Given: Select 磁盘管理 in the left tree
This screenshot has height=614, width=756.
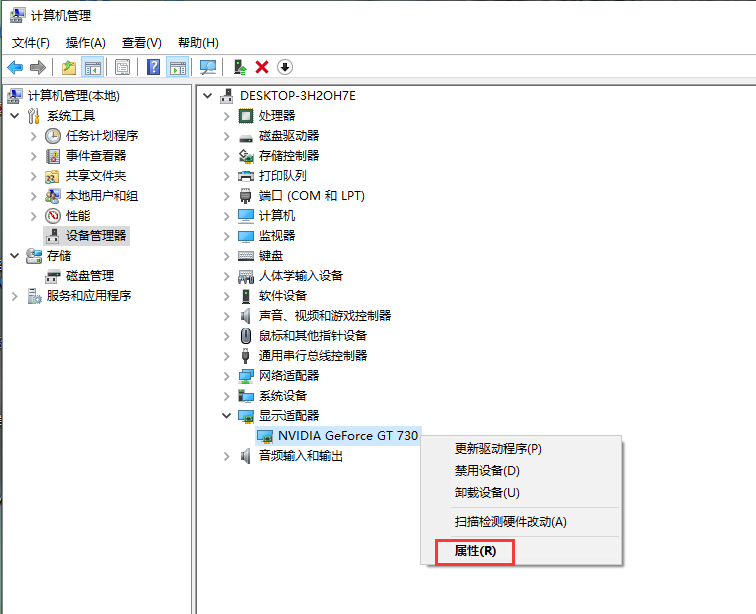Looking at the screenshot, I should 89,275.
